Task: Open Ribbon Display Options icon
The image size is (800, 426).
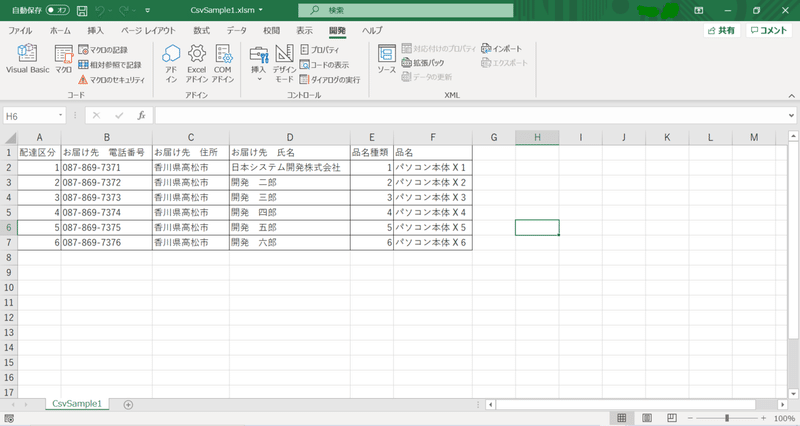Action: [x=698, y=10]
